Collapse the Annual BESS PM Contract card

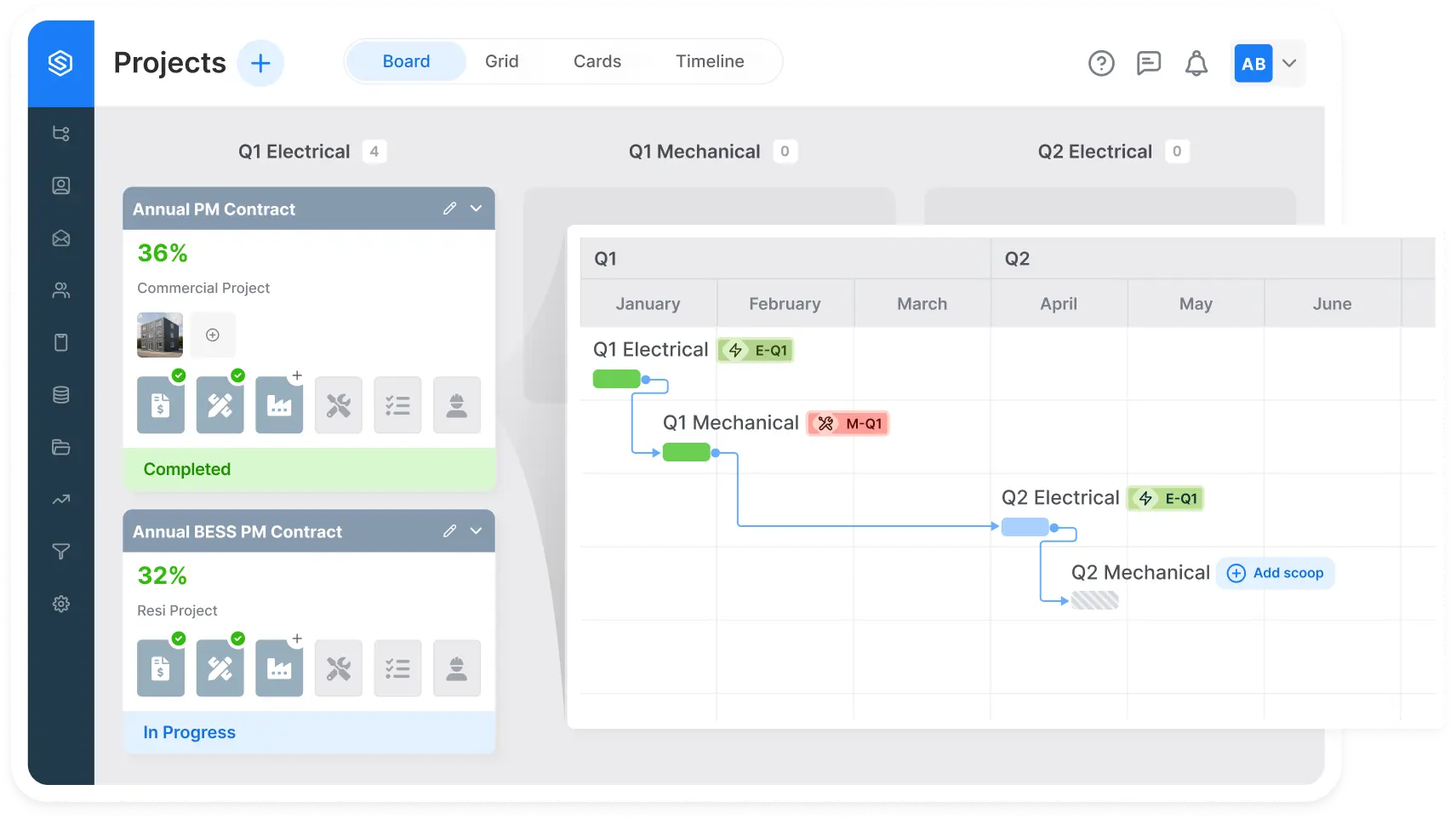(x=476, y=531)
